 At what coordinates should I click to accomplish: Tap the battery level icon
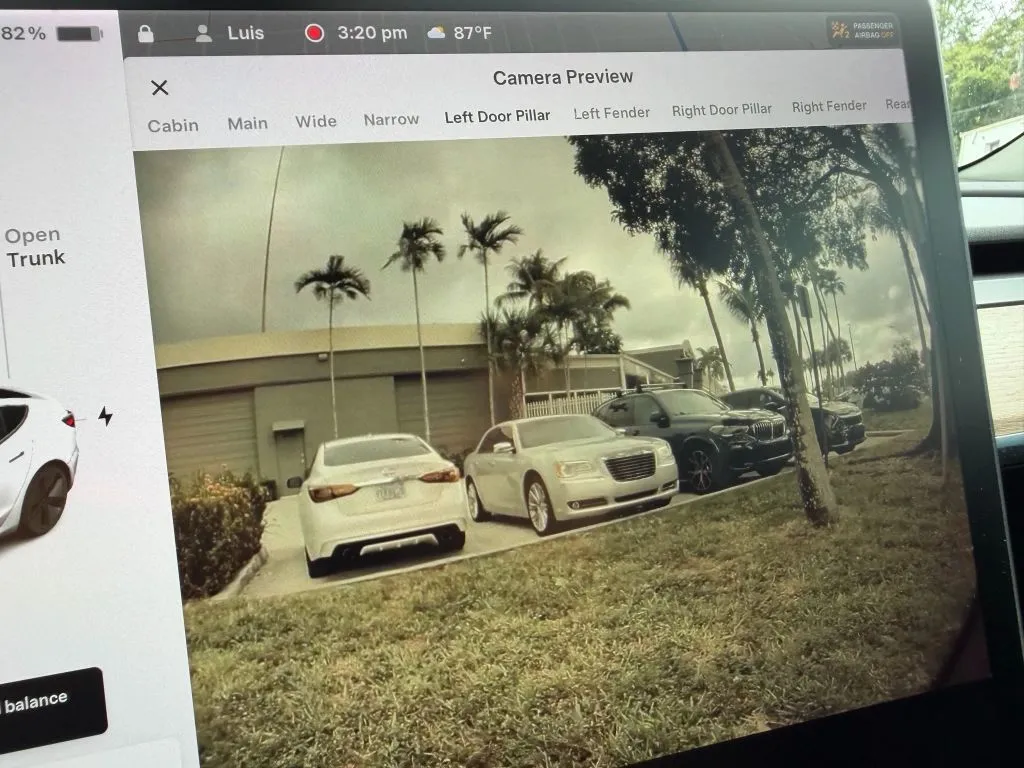tap(79, 34)
